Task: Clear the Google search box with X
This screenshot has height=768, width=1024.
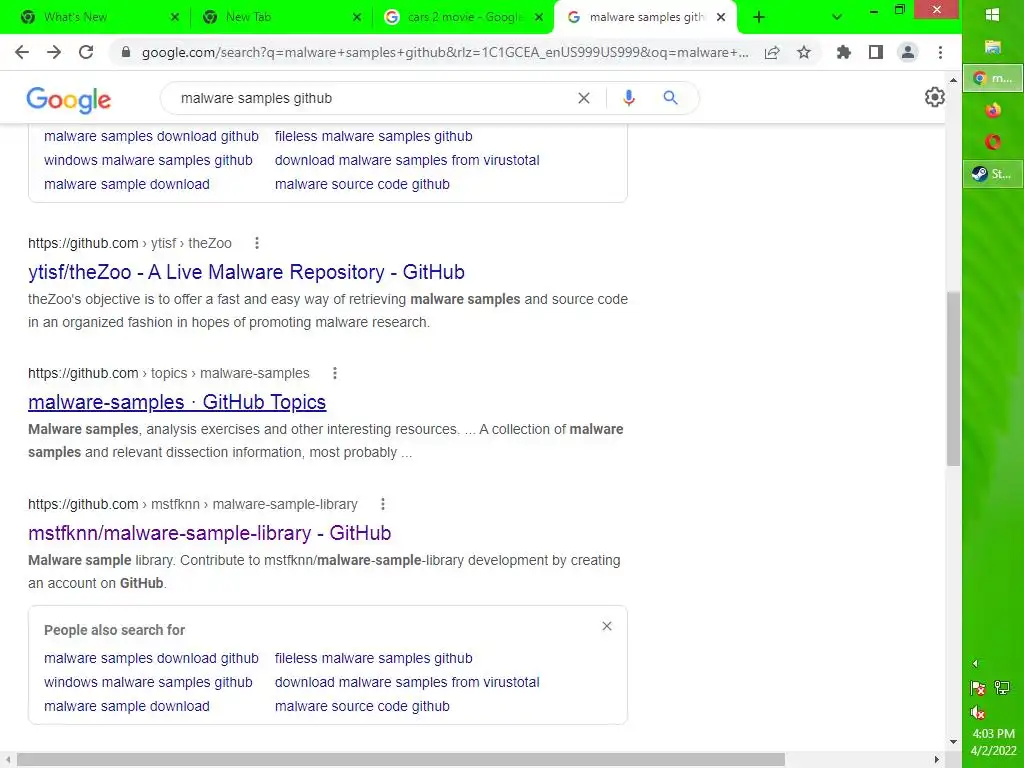Action: [x=584, y=98]
